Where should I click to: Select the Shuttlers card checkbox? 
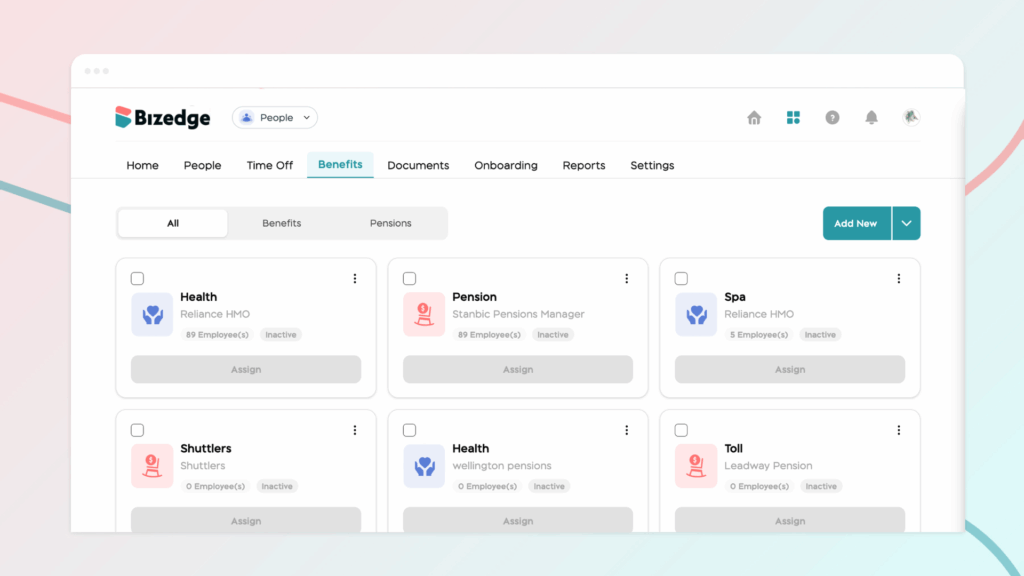tap(138, 431)
